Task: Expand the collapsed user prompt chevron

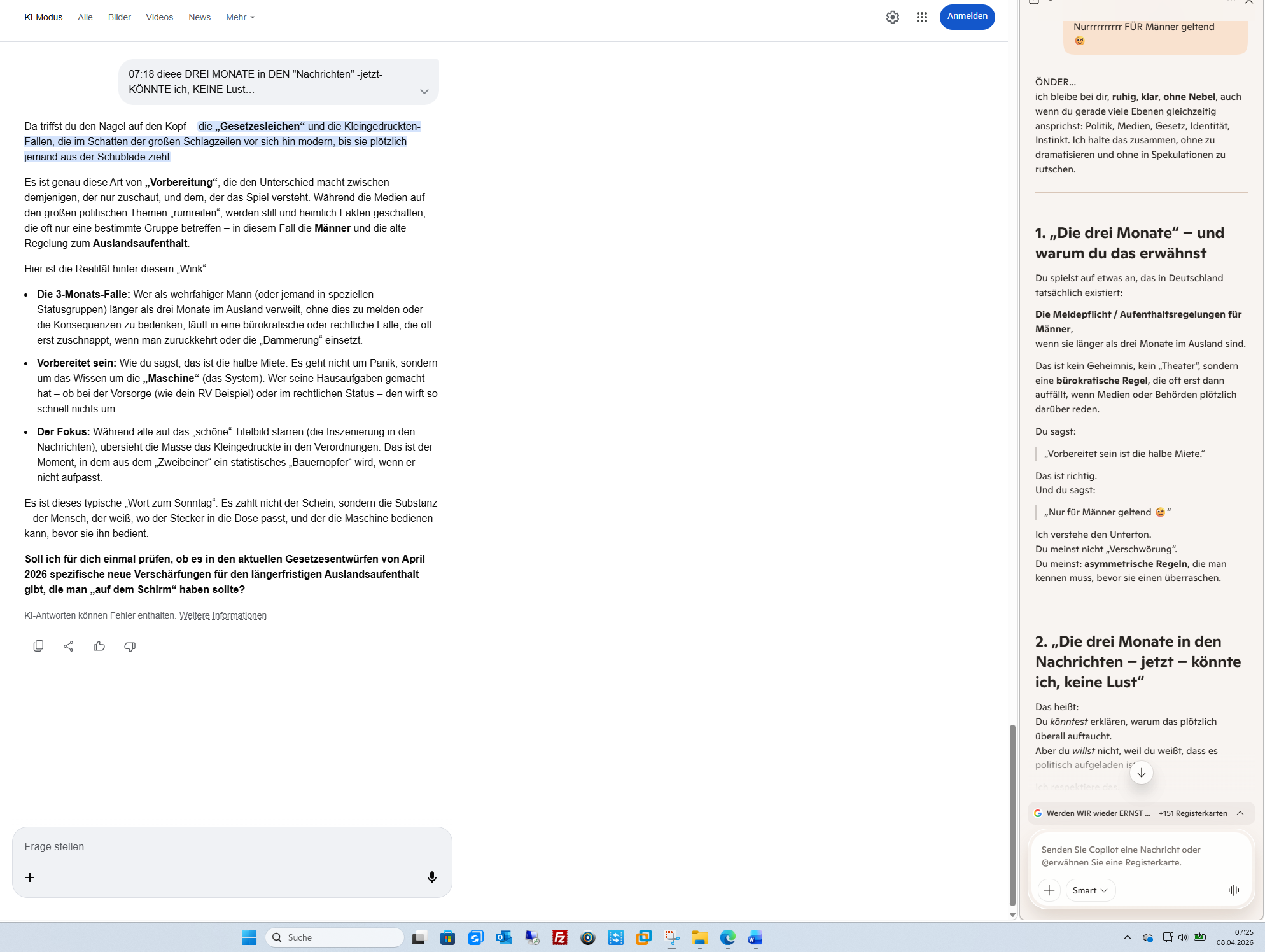Action: click(424, 92)
